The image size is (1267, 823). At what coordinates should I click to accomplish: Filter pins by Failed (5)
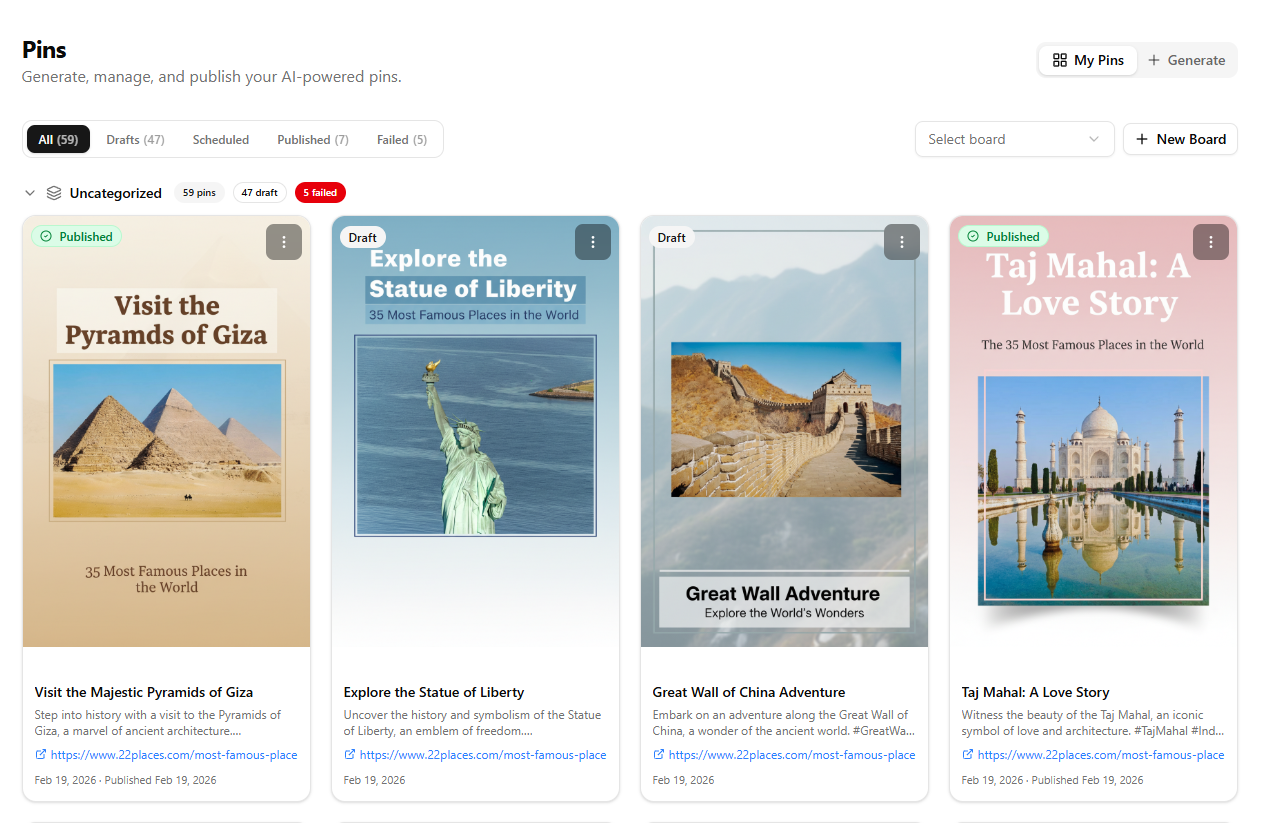pos(402,139)
